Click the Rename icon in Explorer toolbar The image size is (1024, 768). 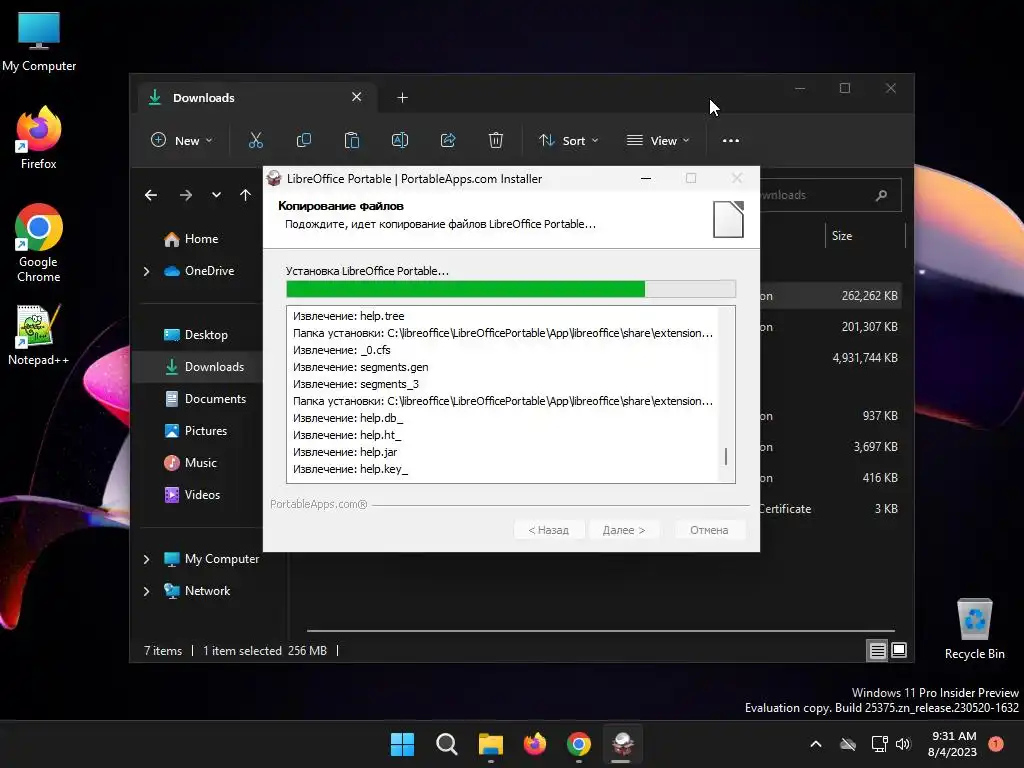click(400, 140)
